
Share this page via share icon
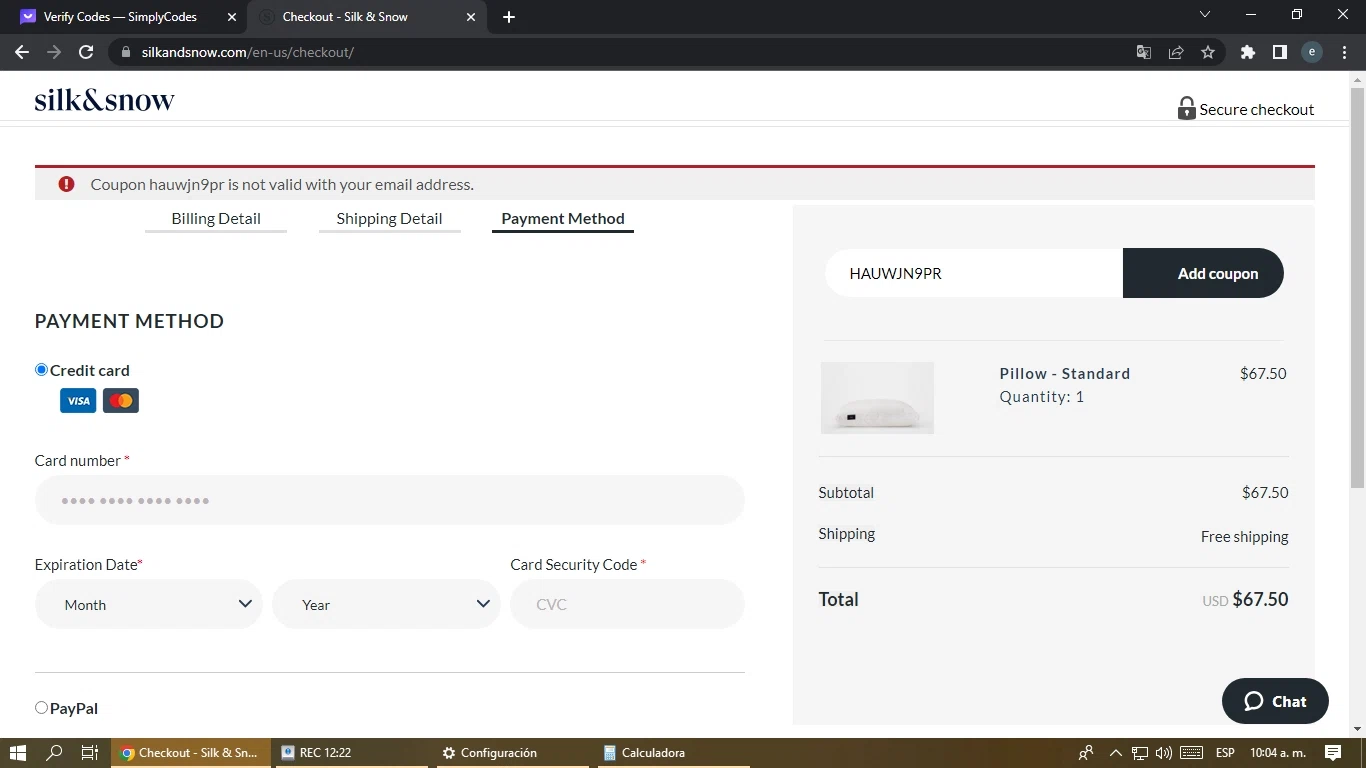1176,52
